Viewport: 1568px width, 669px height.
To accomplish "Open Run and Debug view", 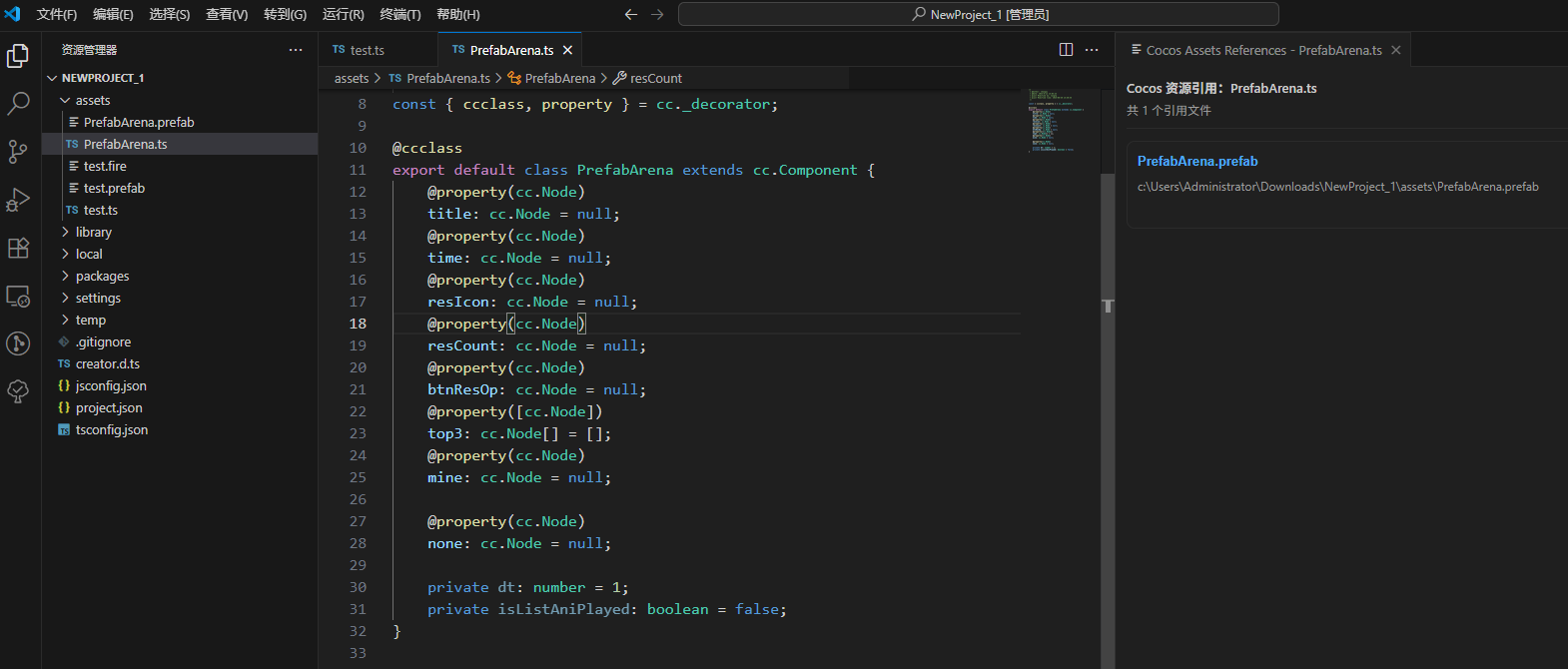I will (18, 200).
